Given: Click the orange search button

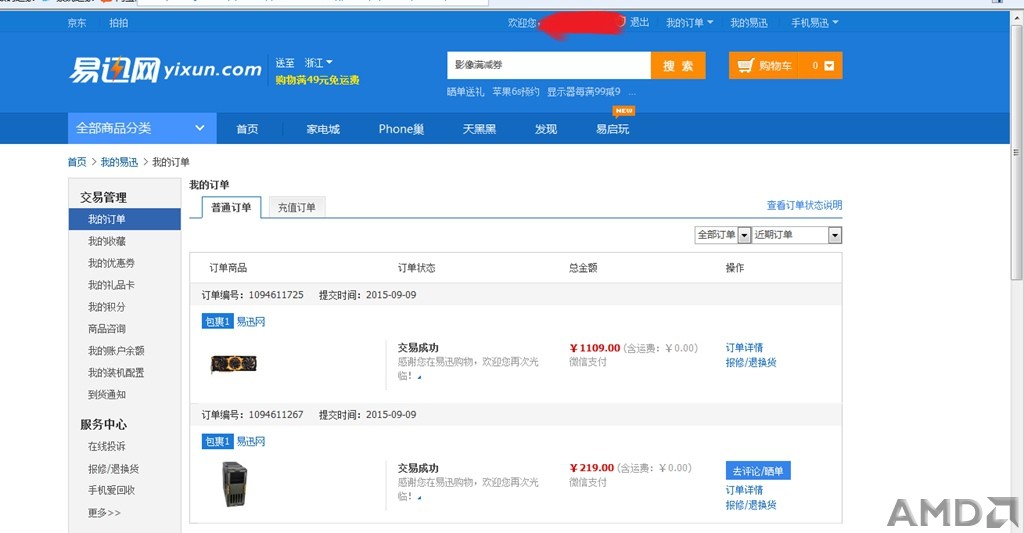Looking at the screenshot, I should [678, 65].
